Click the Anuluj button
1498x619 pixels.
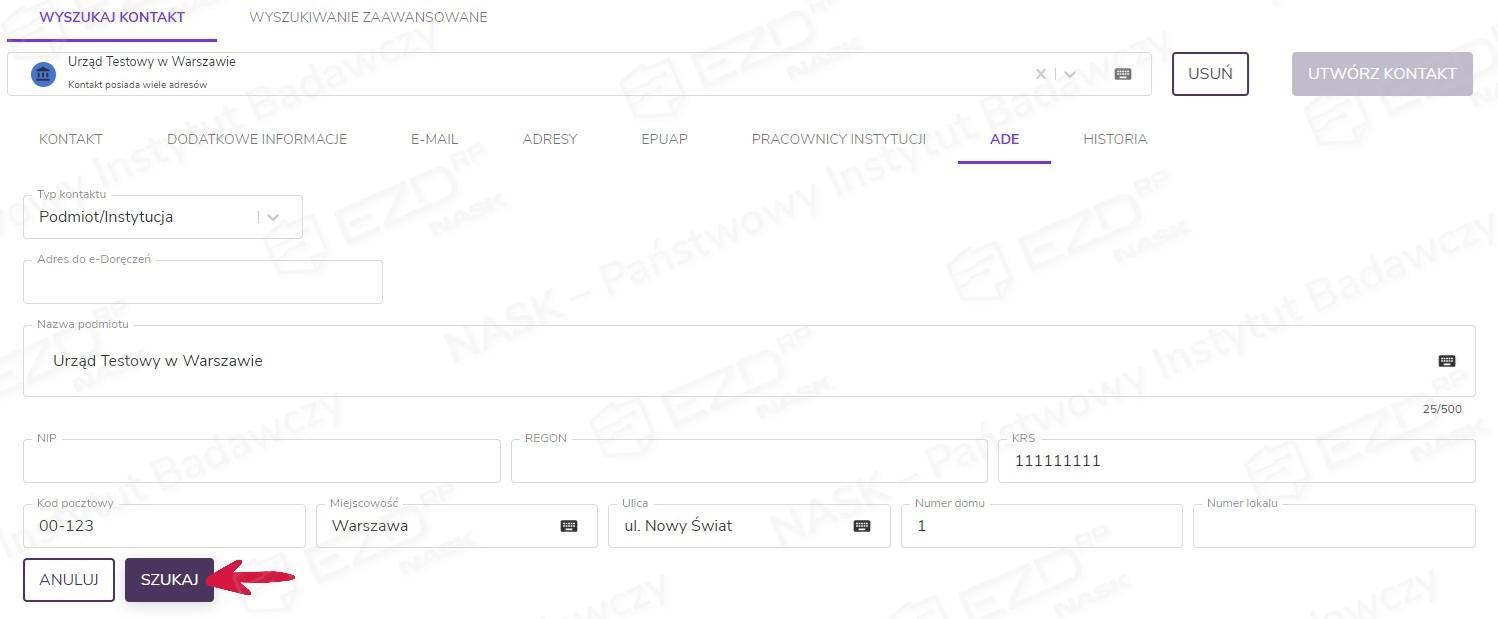(69, 580)
